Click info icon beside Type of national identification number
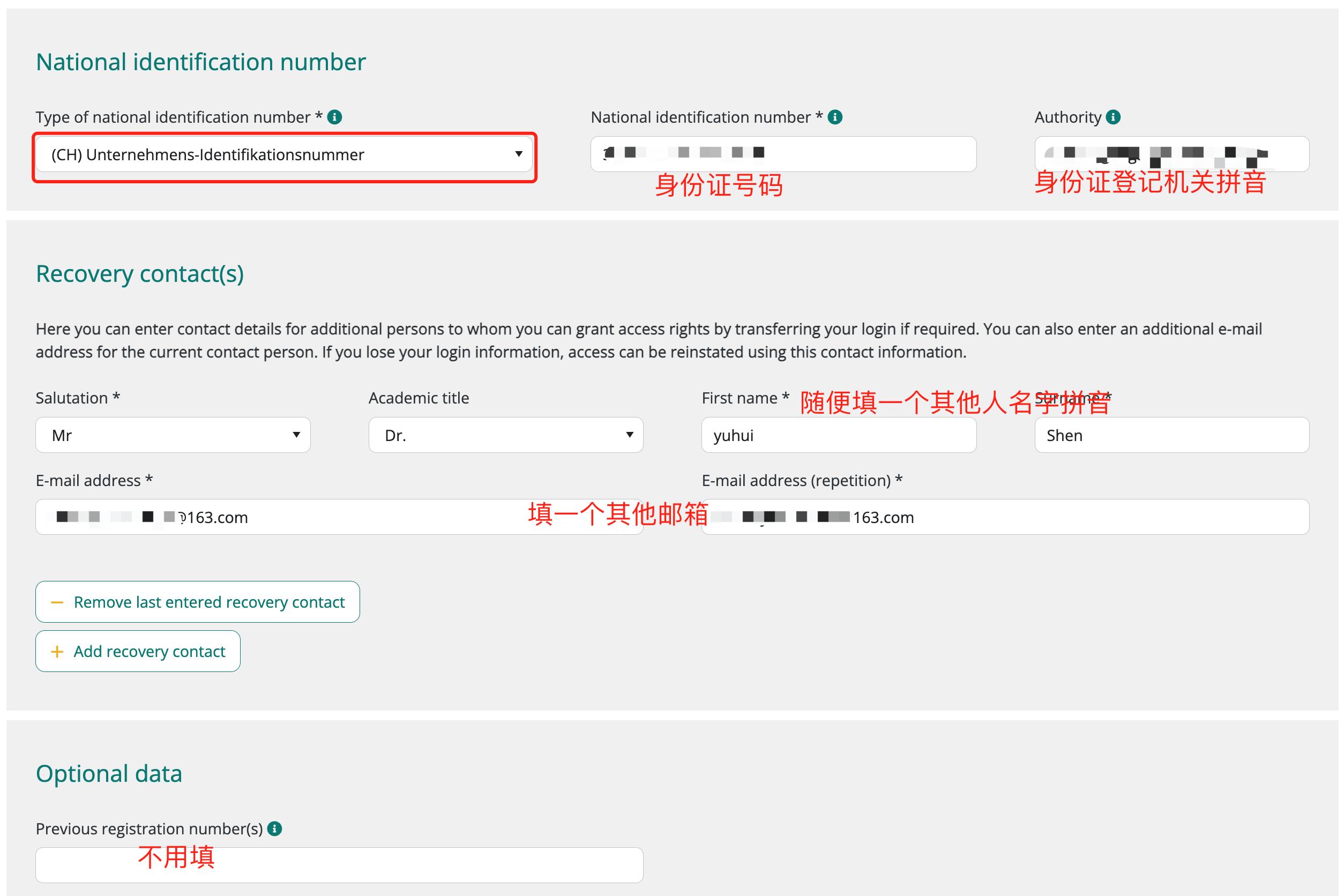This screenshot has width=1344, height=896. [x=334, y=117]
